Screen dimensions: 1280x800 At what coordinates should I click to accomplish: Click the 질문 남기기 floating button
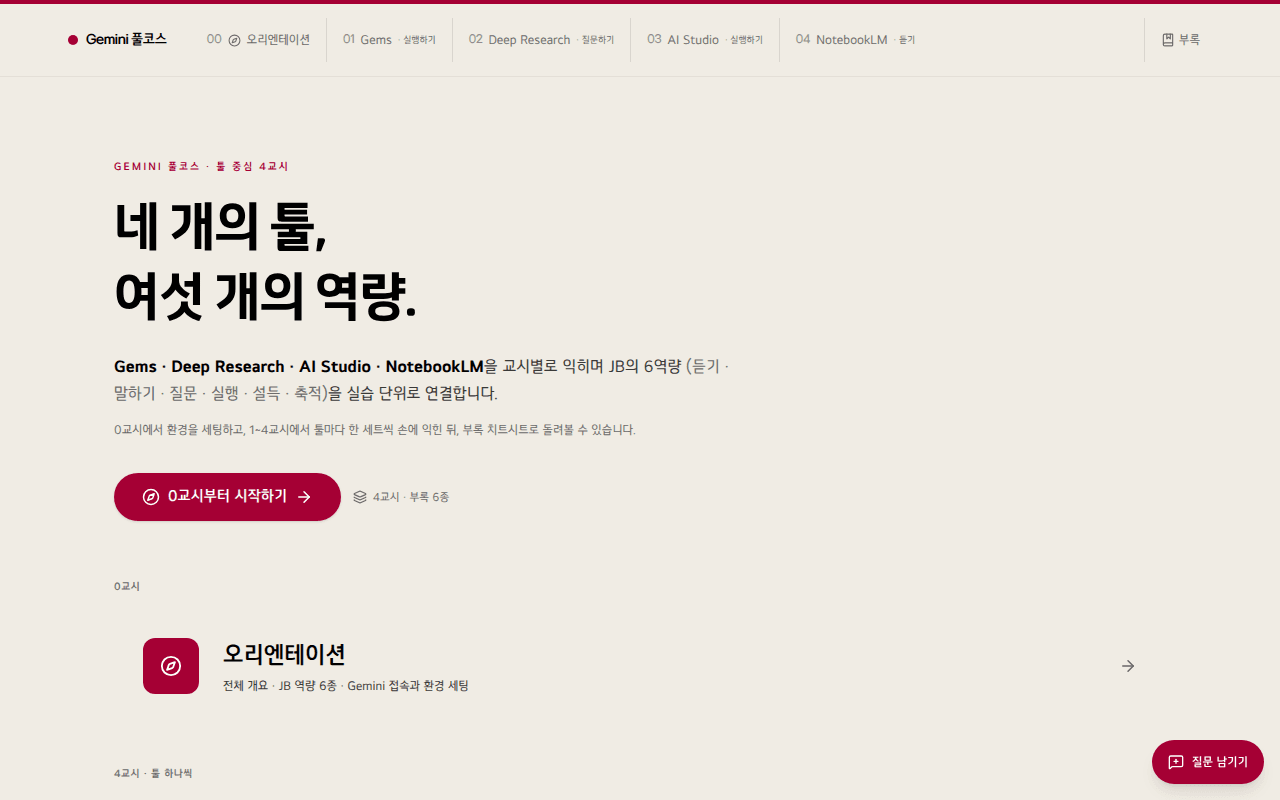point(1208,762)
